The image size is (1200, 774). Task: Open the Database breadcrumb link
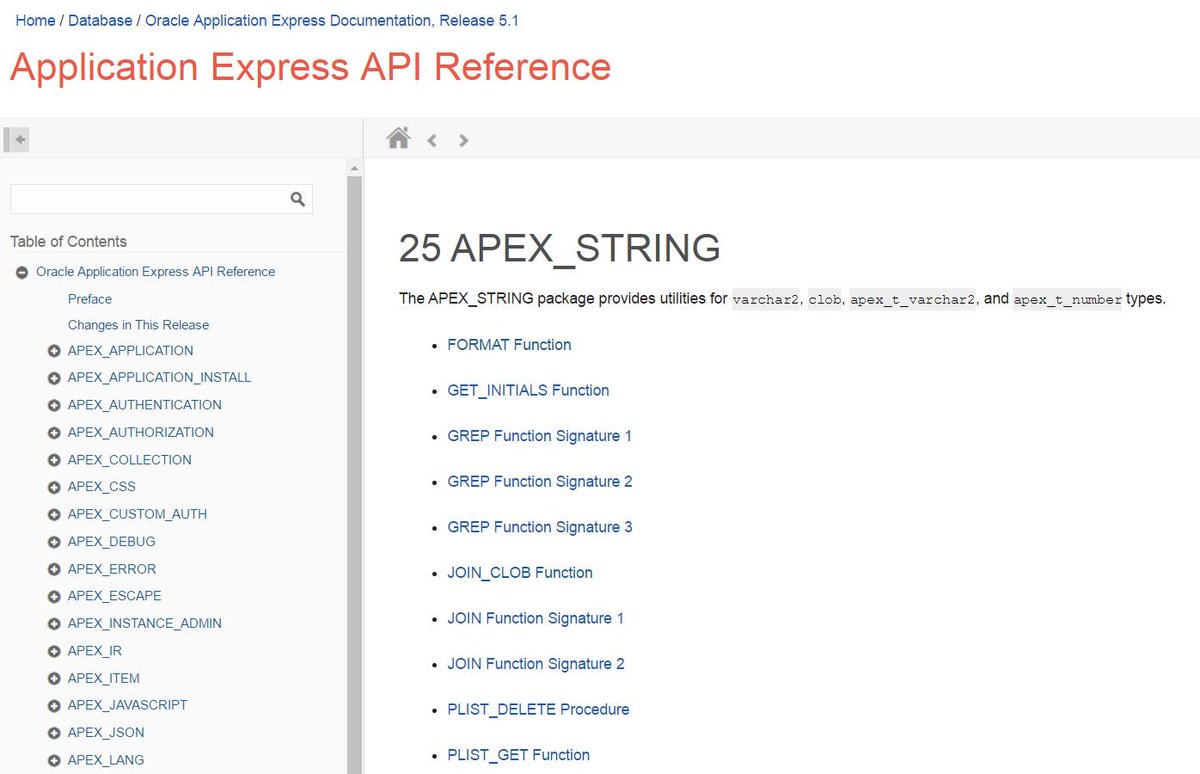click(100, 20)
